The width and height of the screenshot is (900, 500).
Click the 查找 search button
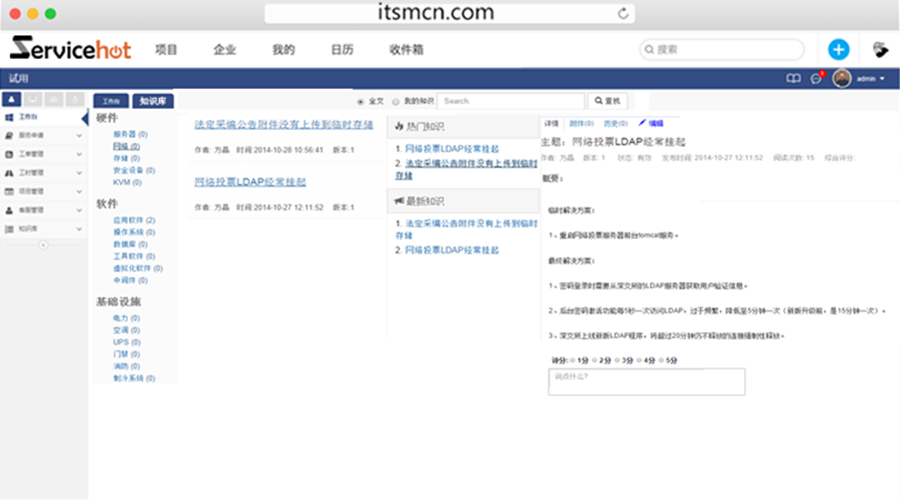[x=609, y=101]
